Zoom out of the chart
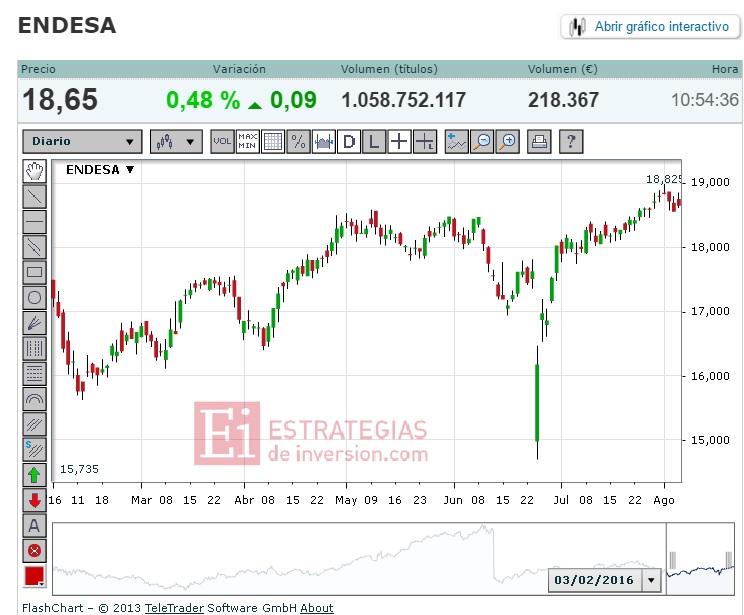 tap(482, 141)
